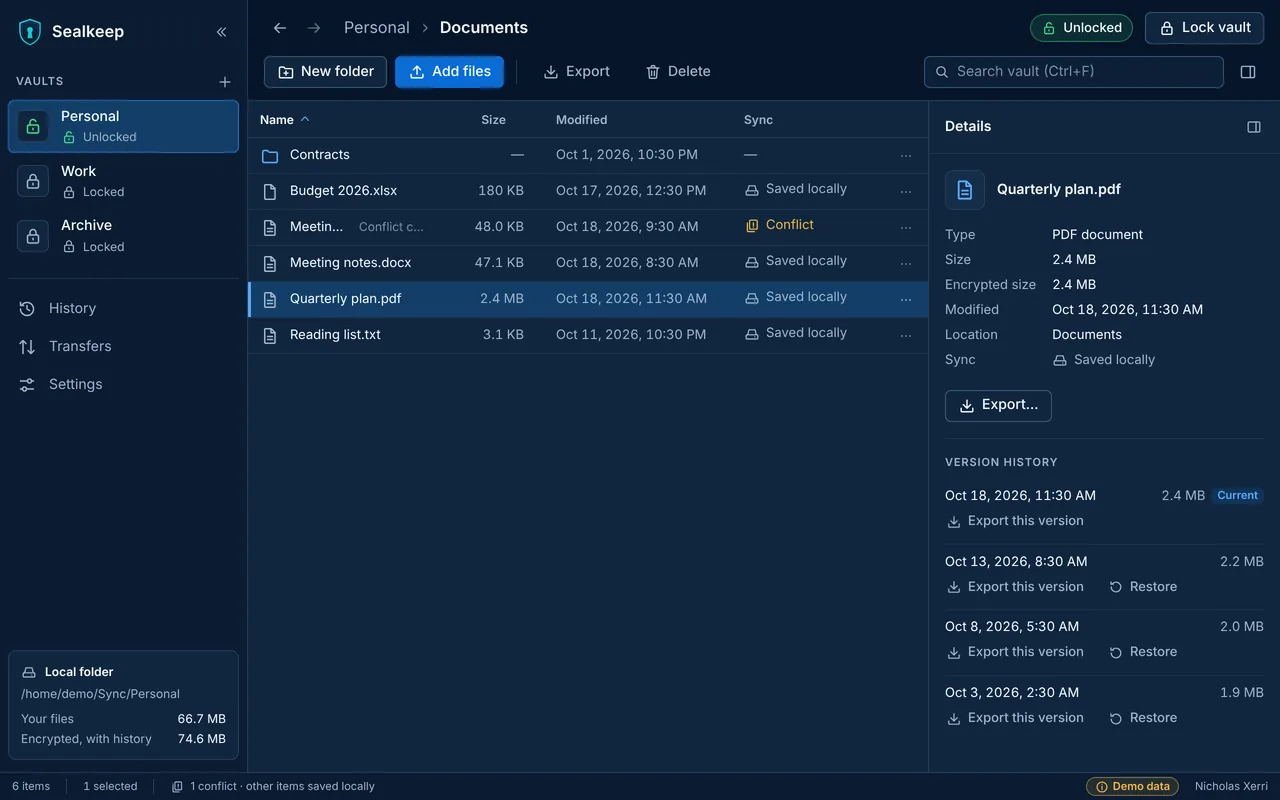Open more options for Reading list.txt row
Viewport: 1280px width, 800px height.
point(906,335)
